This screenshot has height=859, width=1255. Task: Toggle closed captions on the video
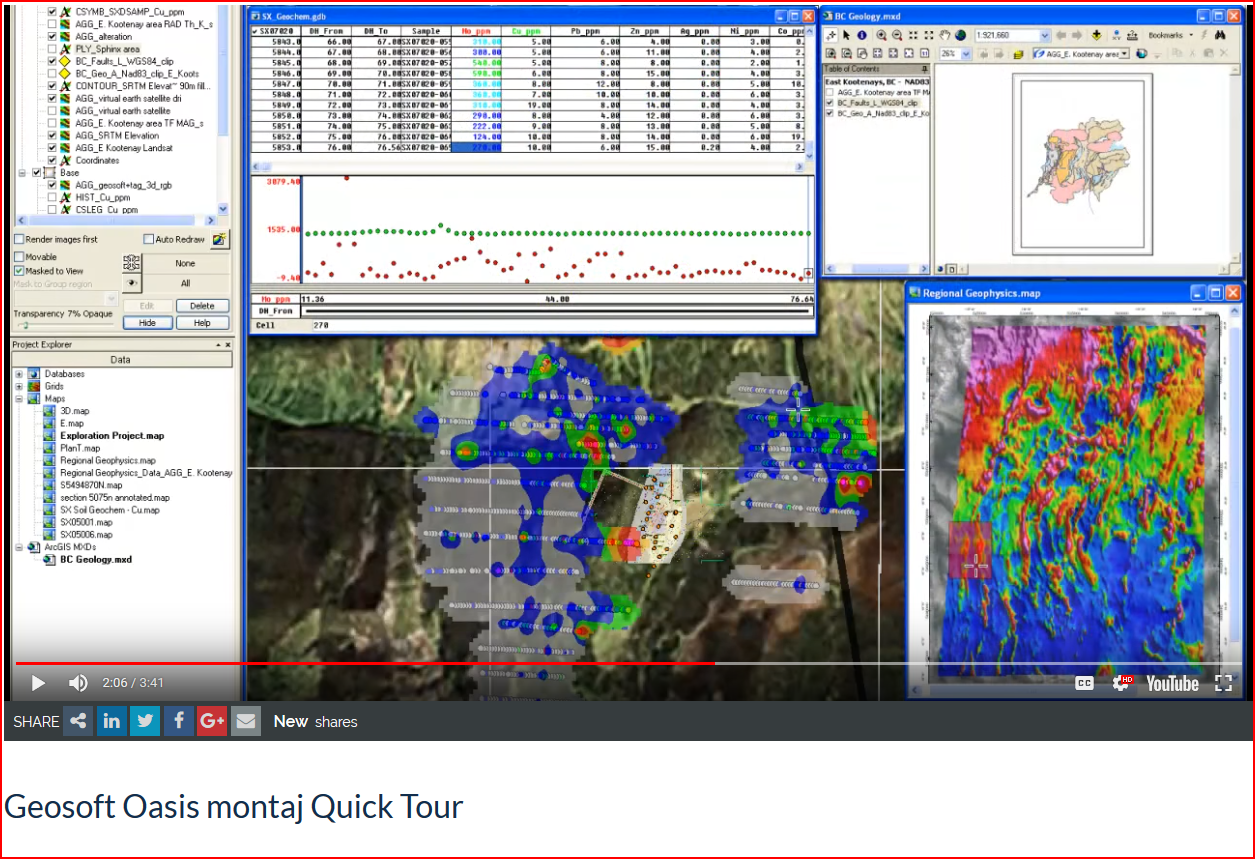tap(1084, 683)
